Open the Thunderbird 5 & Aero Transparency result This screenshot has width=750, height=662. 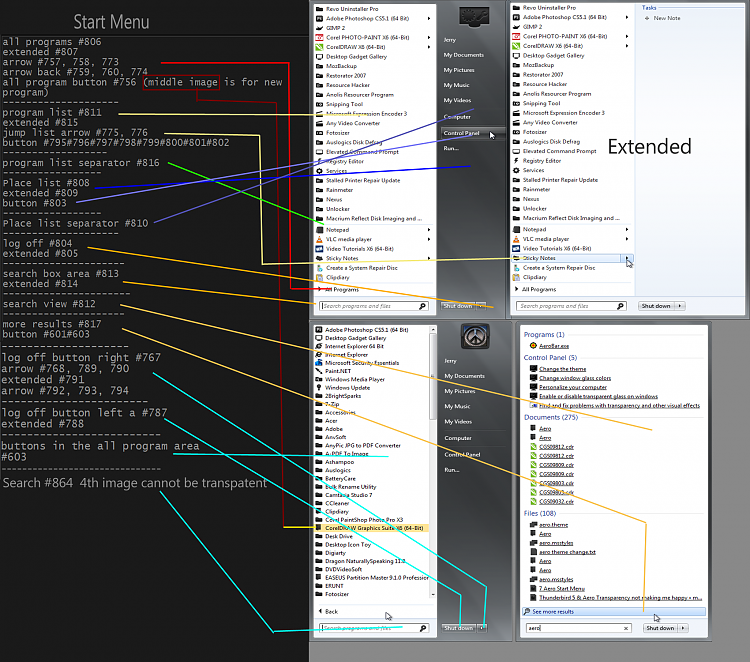(620, 597)
